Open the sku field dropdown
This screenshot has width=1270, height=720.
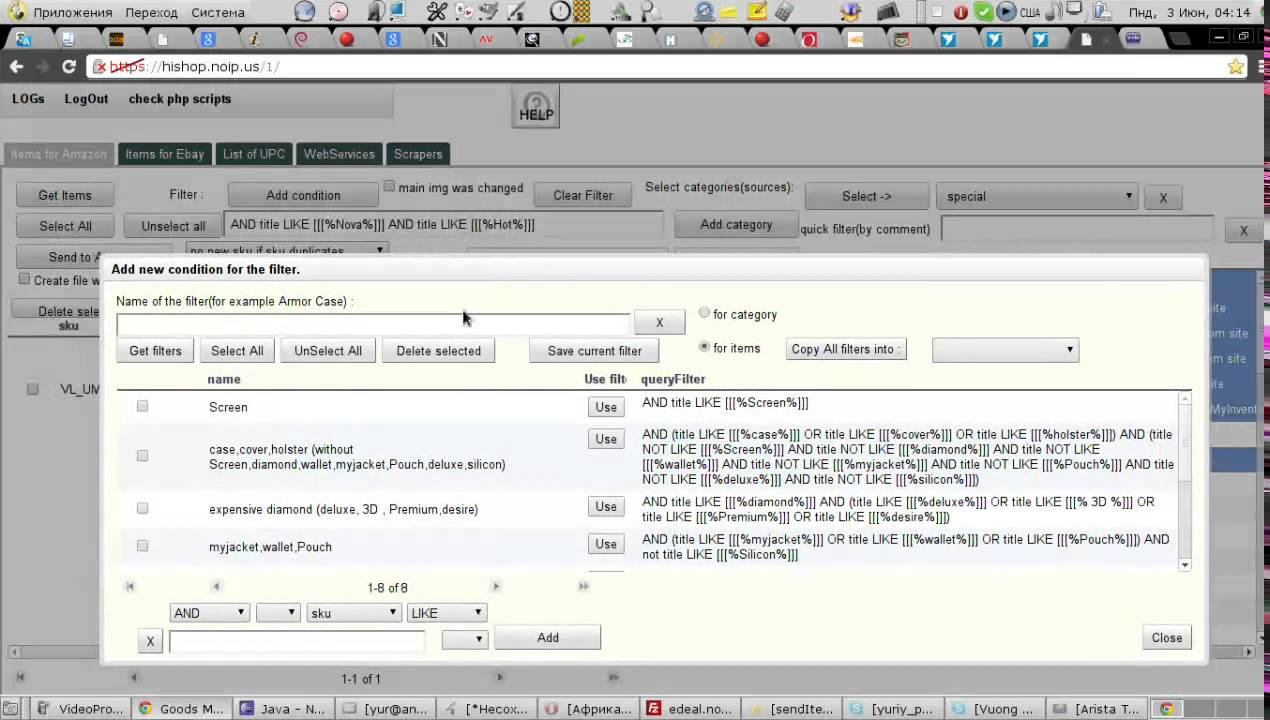(352, 613)
